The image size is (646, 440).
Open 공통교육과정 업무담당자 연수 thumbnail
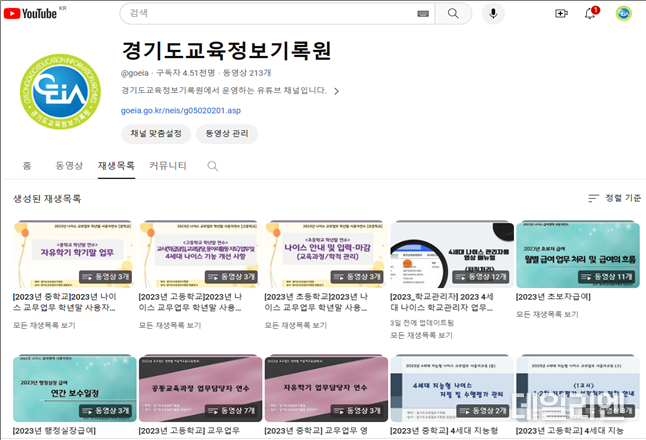(x=200, y=388)
